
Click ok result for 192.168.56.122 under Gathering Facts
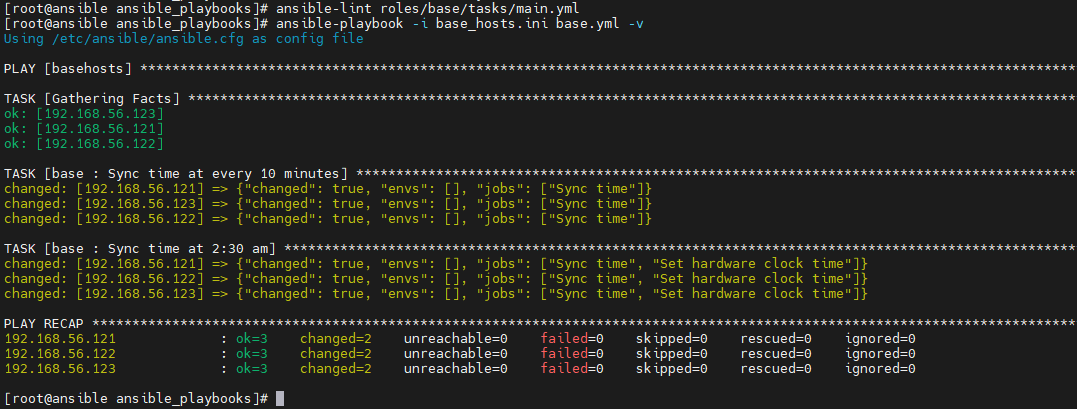[x=84, y=144]
